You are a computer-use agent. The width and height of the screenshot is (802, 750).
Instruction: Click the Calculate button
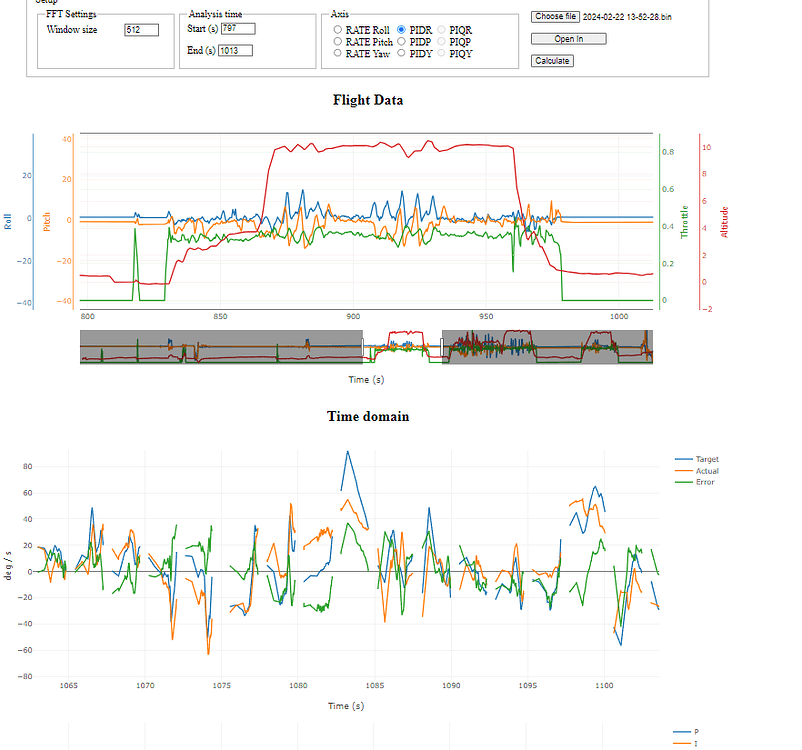[552, 60]
